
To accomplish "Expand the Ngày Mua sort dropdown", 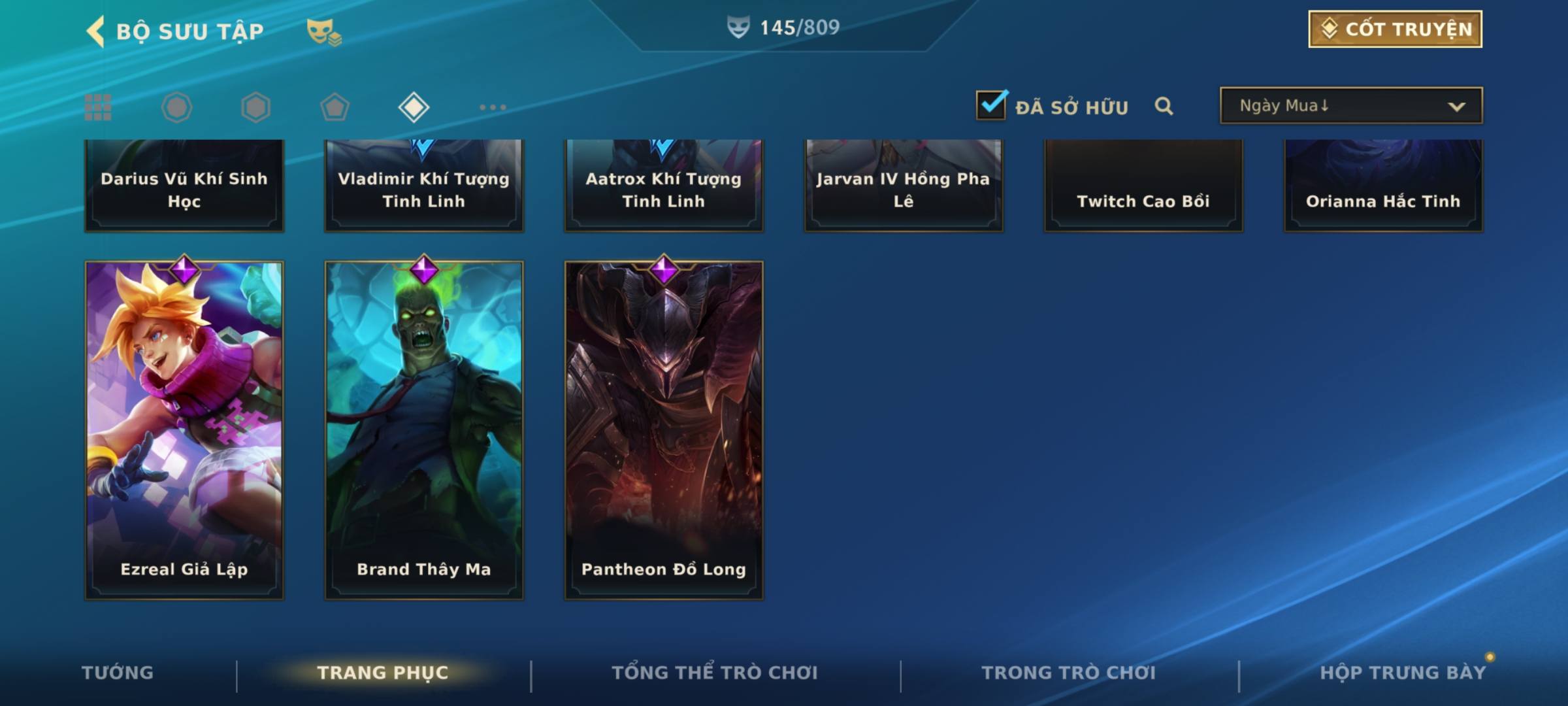I will (1351, 105).
